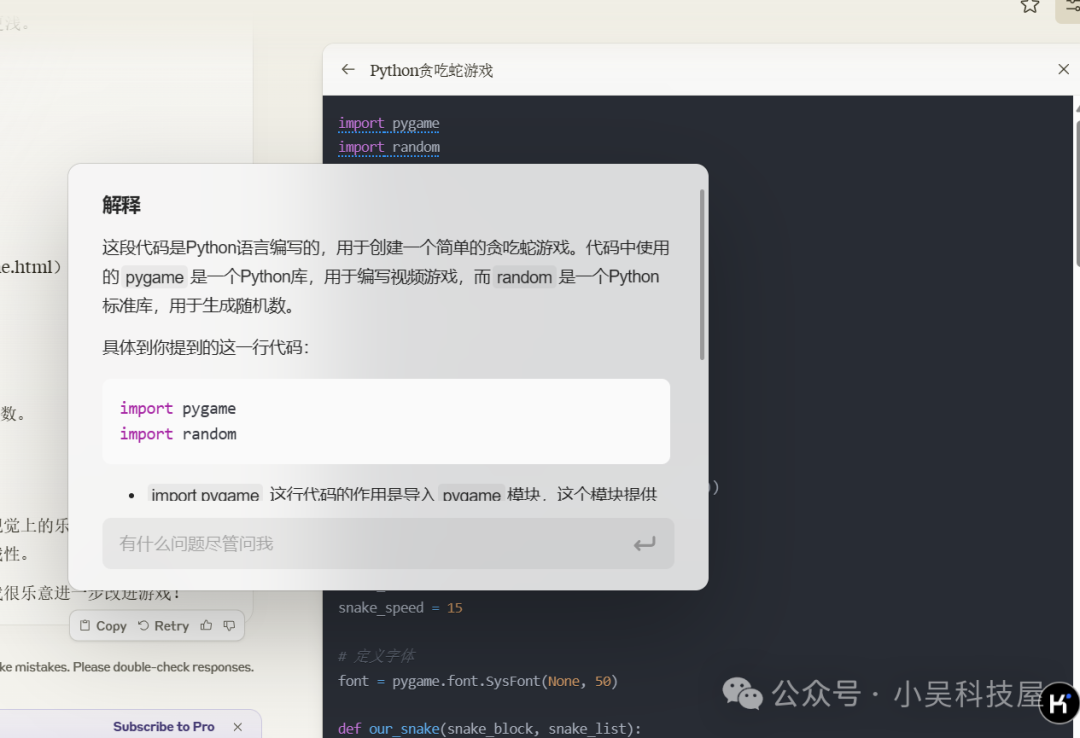Open the chat controls sliders icon
This screenshot has width=1080, height=738.
pos(1070,7)
